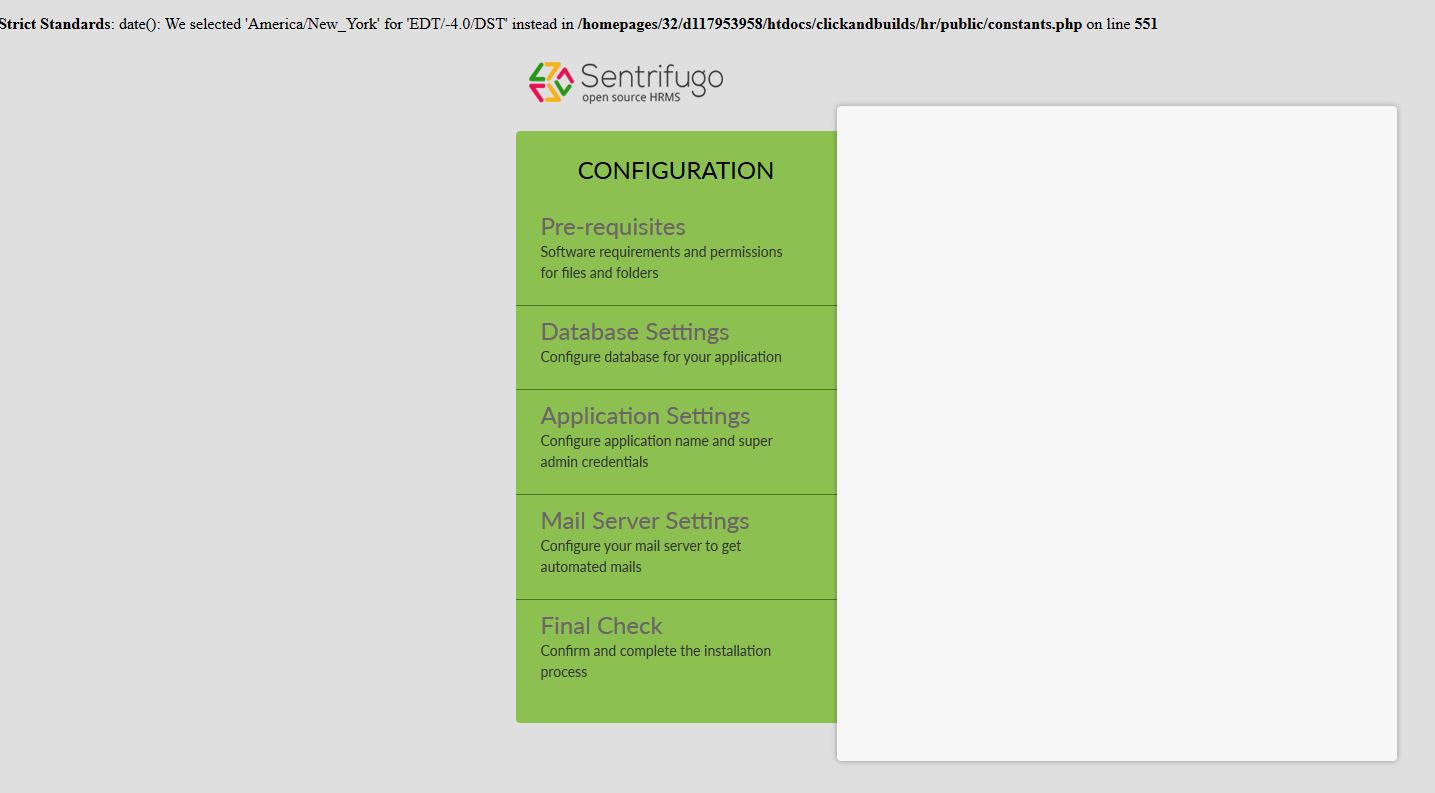Click the green hexagon logo mark
This screenshot has width=1435, height=793.
[x=549, y=82]
